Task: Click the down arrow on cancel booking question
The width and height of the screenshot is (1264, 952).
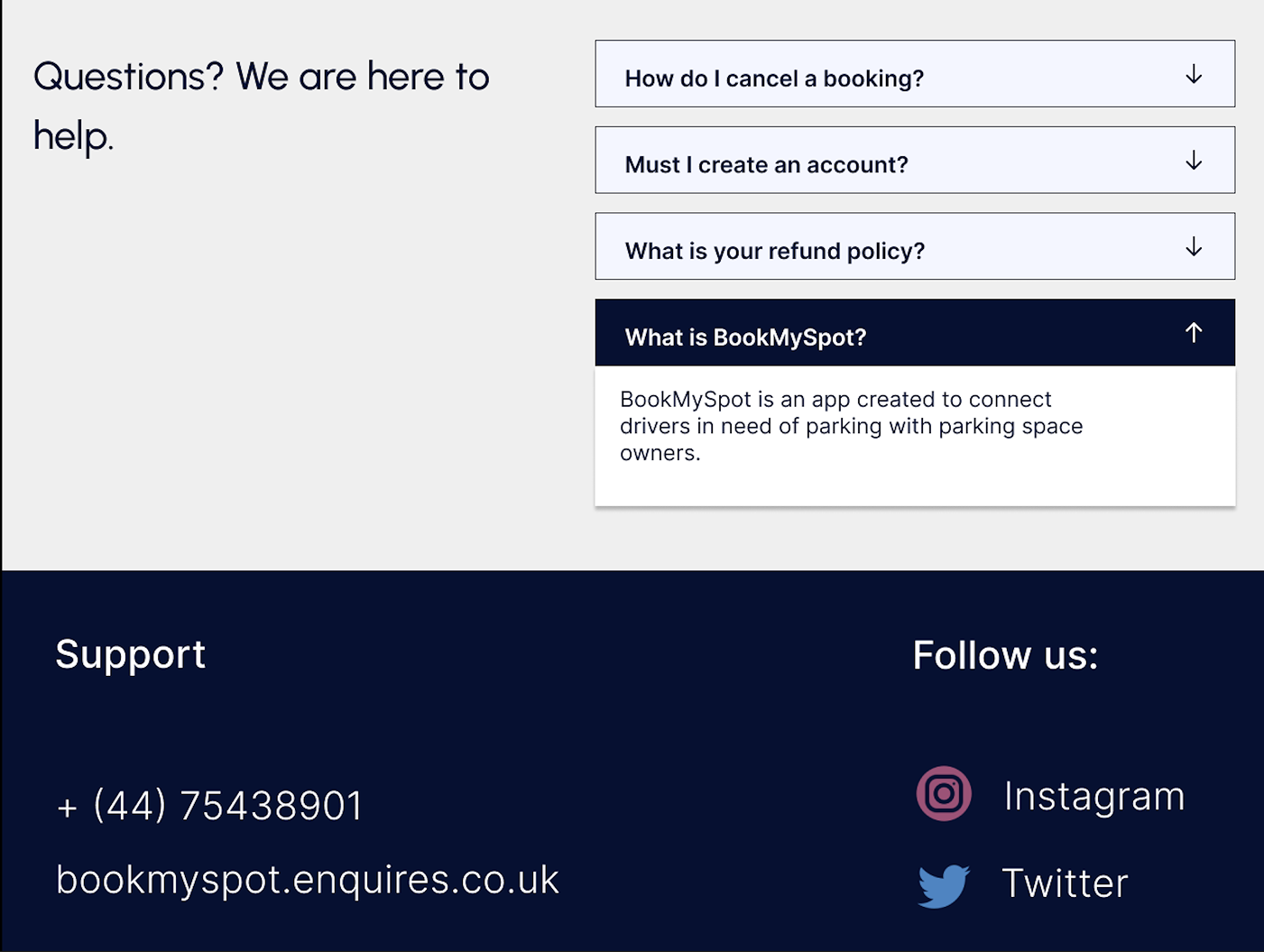Action: 1193,75
